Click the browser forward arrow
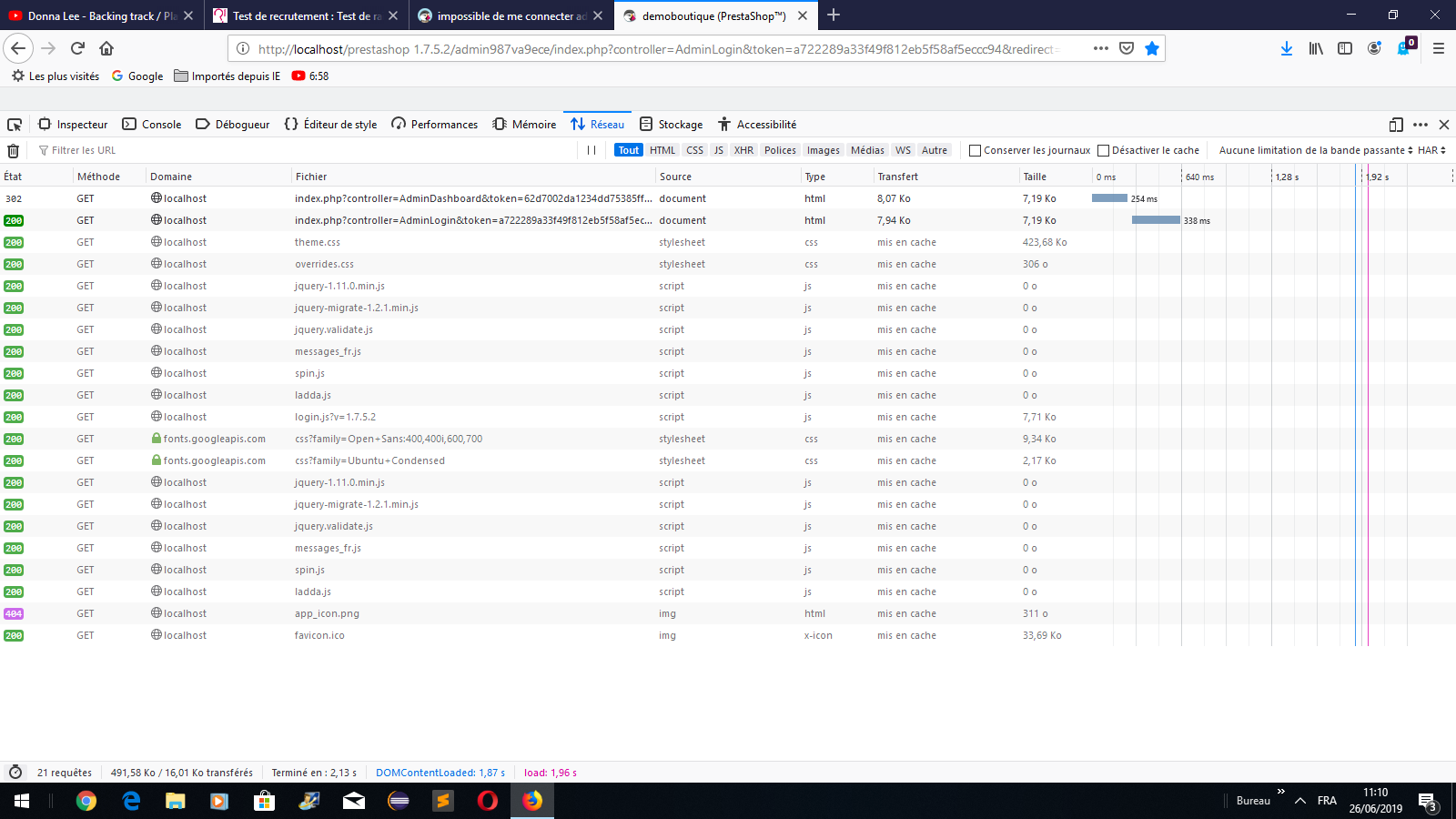The image size is (1456, 819). (48, 48)
